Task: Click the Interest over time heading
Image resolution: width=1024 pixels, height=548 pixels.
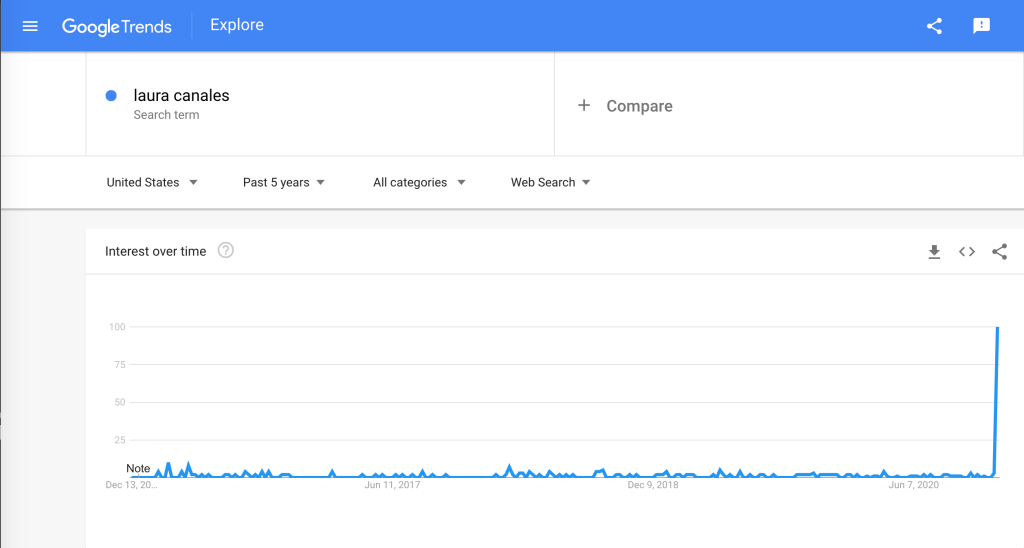Action: click(x=155, y=251)
